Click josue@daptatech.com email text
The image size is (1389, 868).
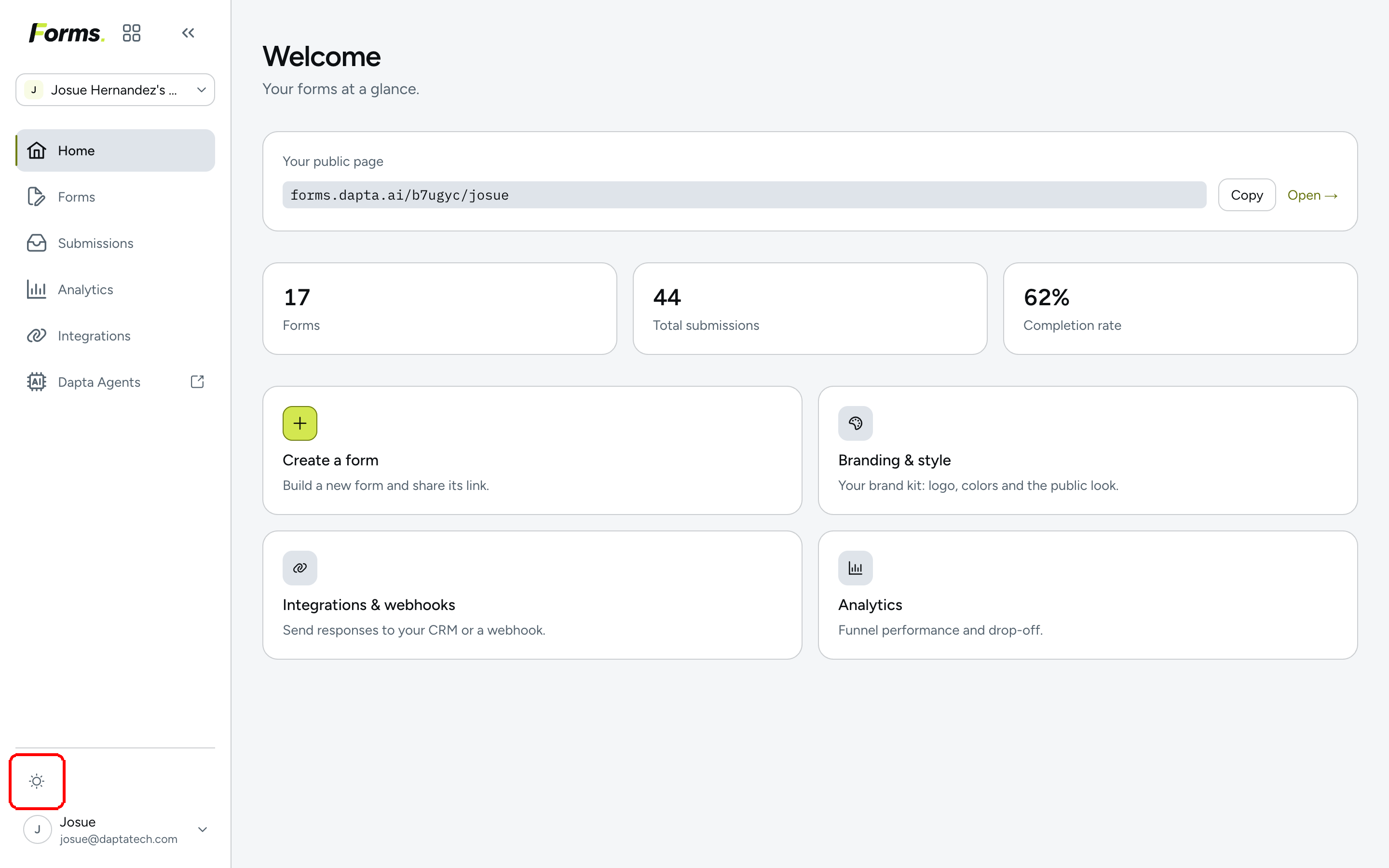pyautogui.click(x=118, y=839)
